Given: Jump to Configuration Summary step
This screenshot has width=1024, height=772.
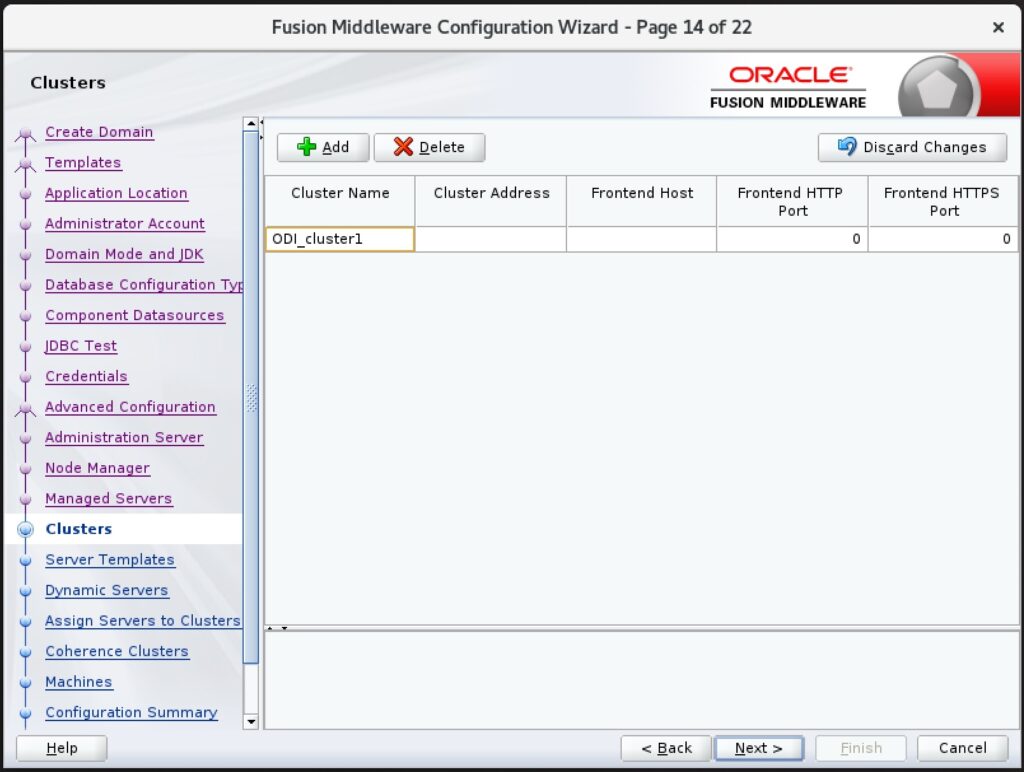Looking at the screenshot, I should pos(131,713).
